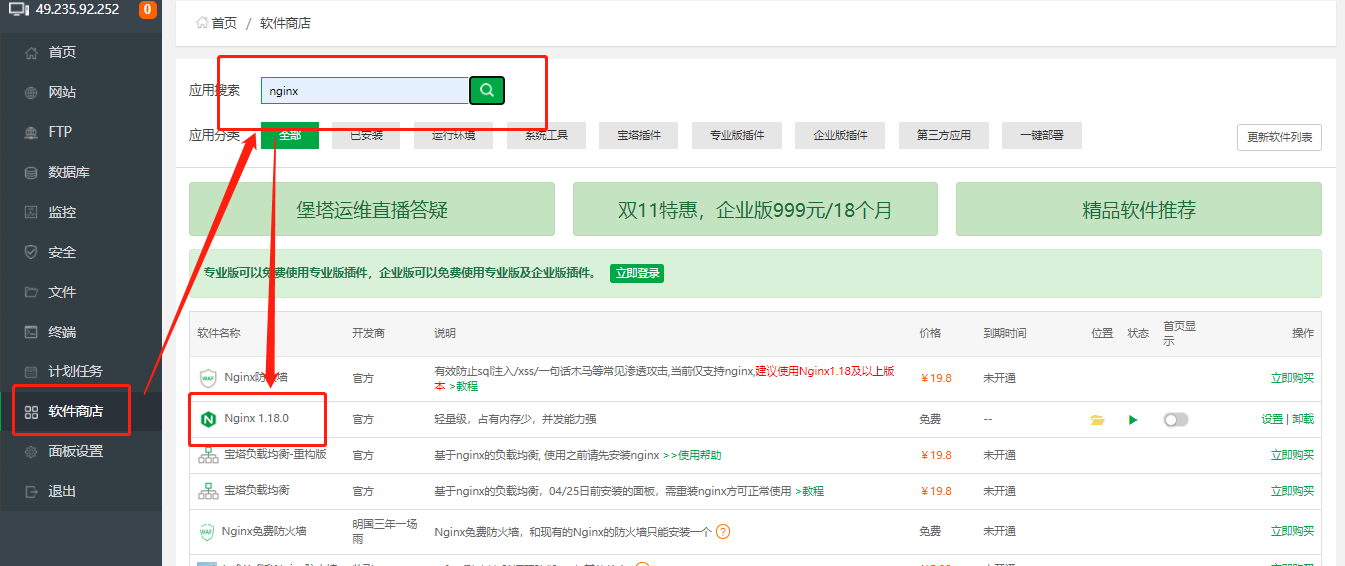The image size is (1345, 566).
Task: Click the 宝塔负载均衡-重构版 network icon
Action: [208, 455]
